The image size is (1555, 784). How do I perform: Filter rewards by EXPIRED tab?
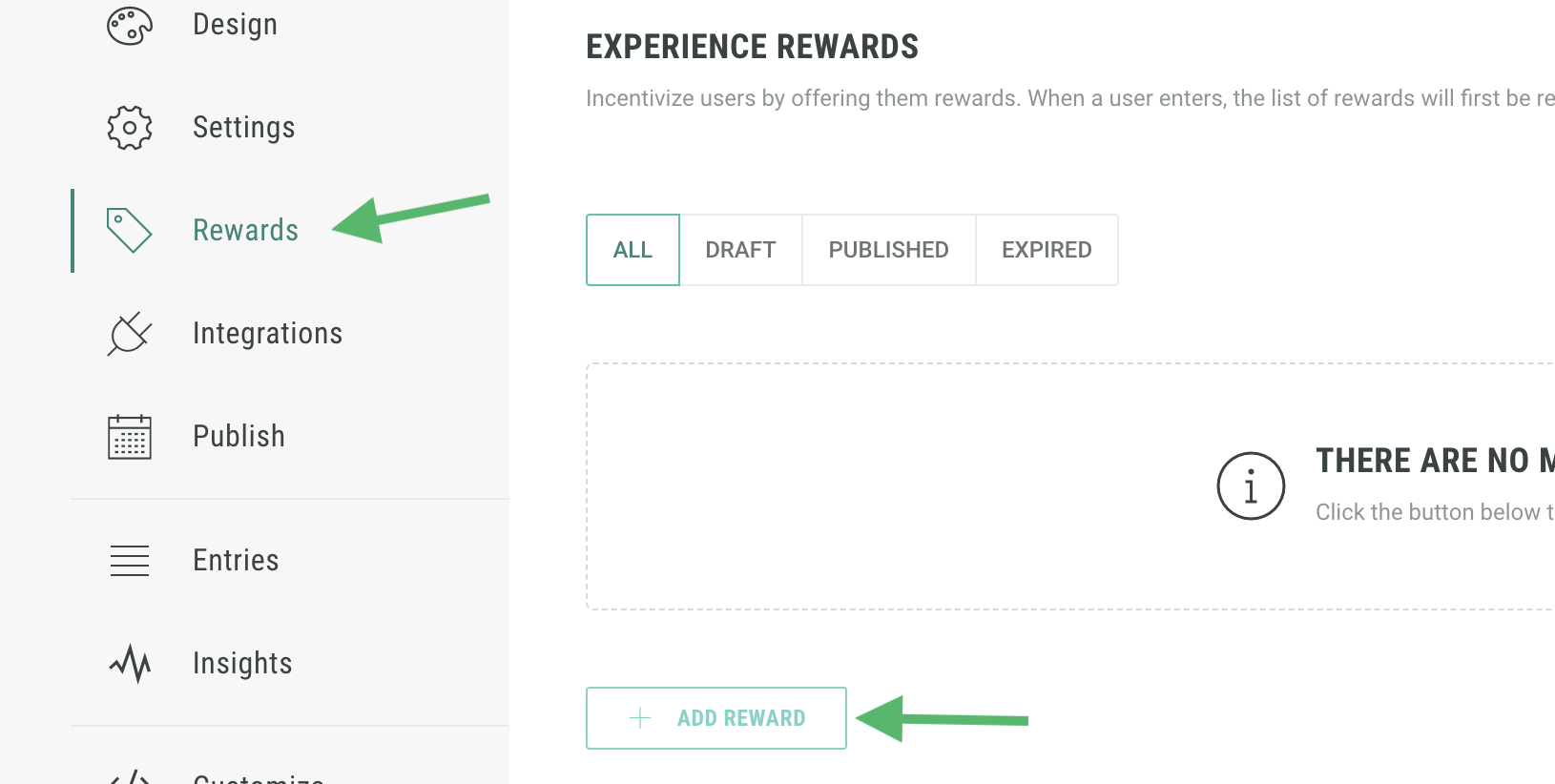[1047, 250]
